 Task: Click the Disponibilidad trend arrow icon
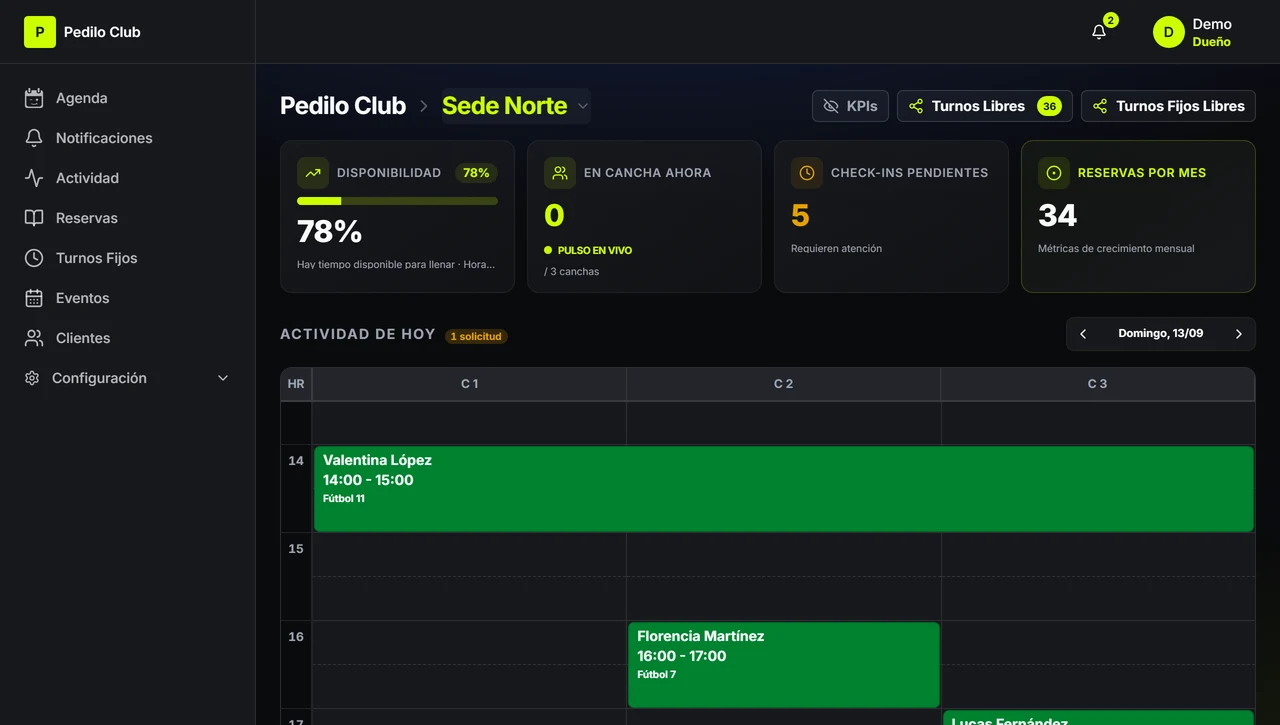313,173
